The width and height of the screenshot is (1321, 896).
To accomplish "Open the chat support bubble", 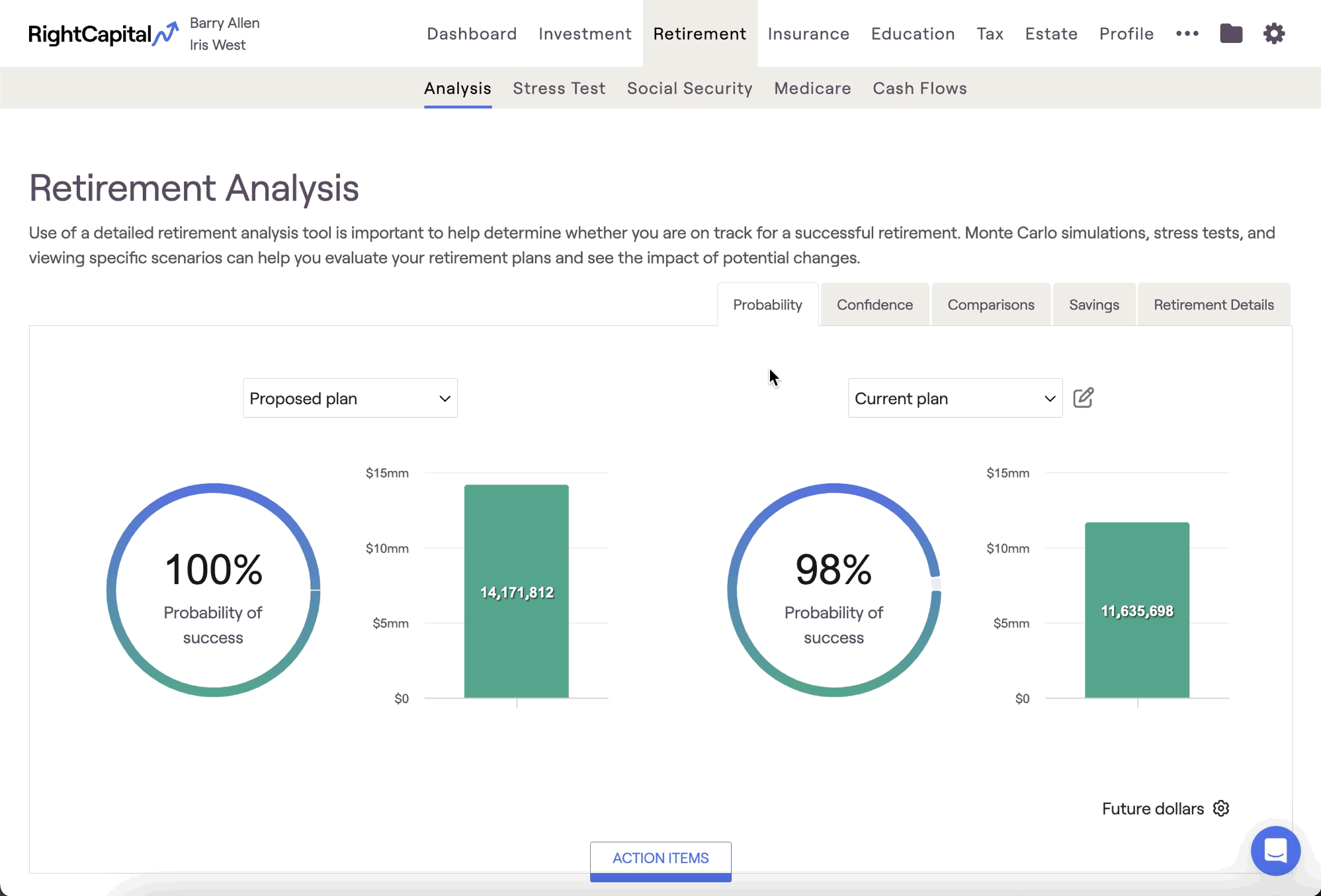I will point(1275,850).
